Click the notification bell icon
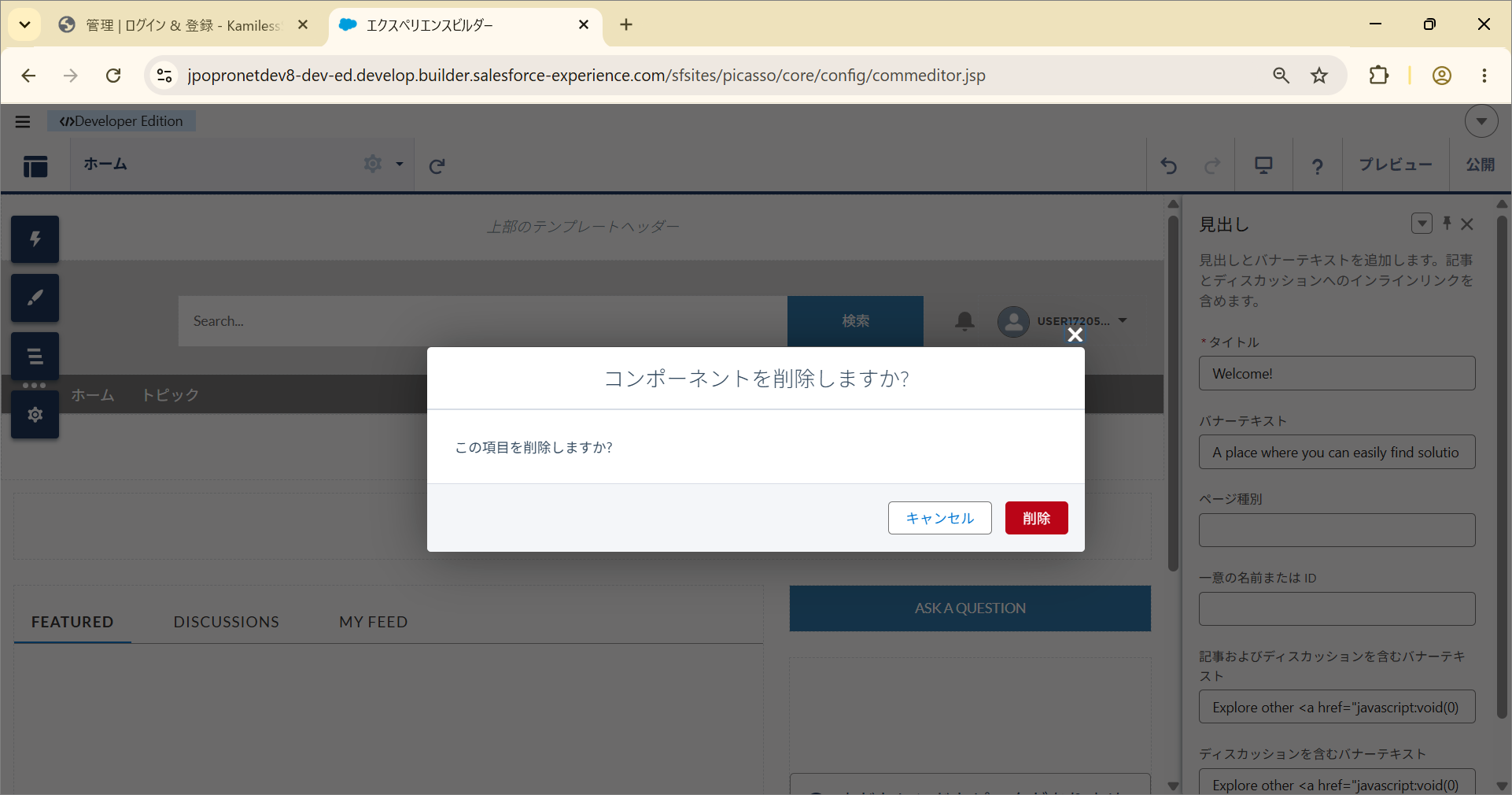Screen dimensions: 1512x795 coord(964,321)
